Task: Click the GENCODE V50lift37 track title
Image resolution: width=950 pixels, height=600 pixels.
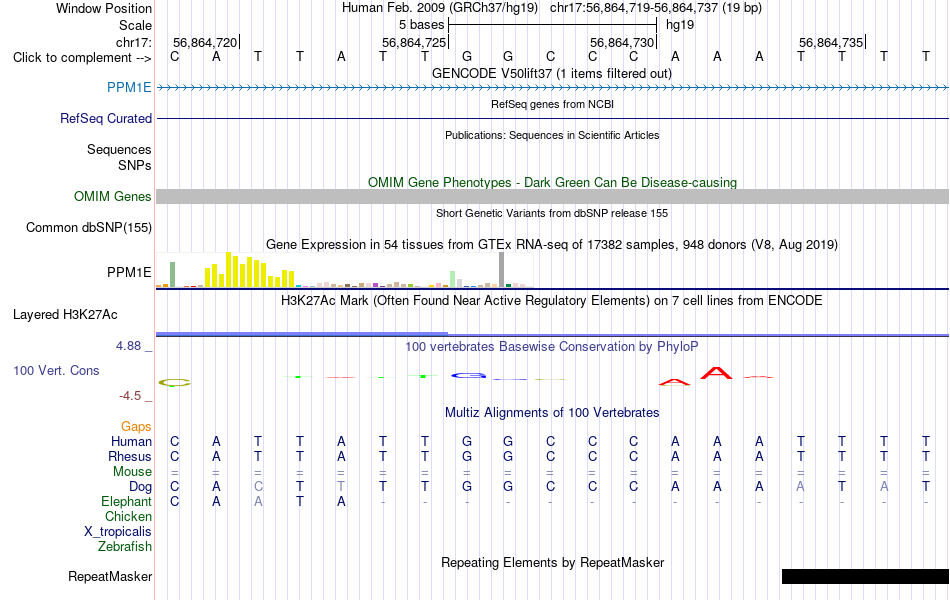Action: [x=552, y=73]
